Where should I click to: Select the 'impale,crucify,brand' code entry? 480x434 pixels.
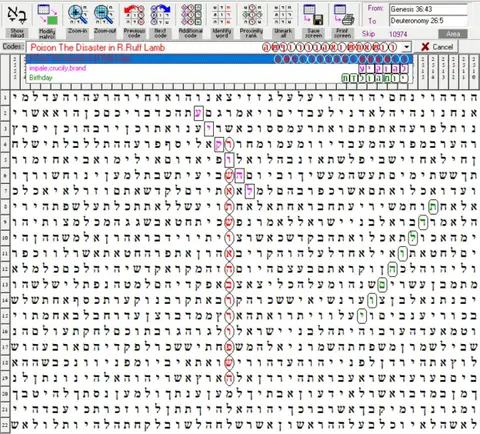click(219, 68)
